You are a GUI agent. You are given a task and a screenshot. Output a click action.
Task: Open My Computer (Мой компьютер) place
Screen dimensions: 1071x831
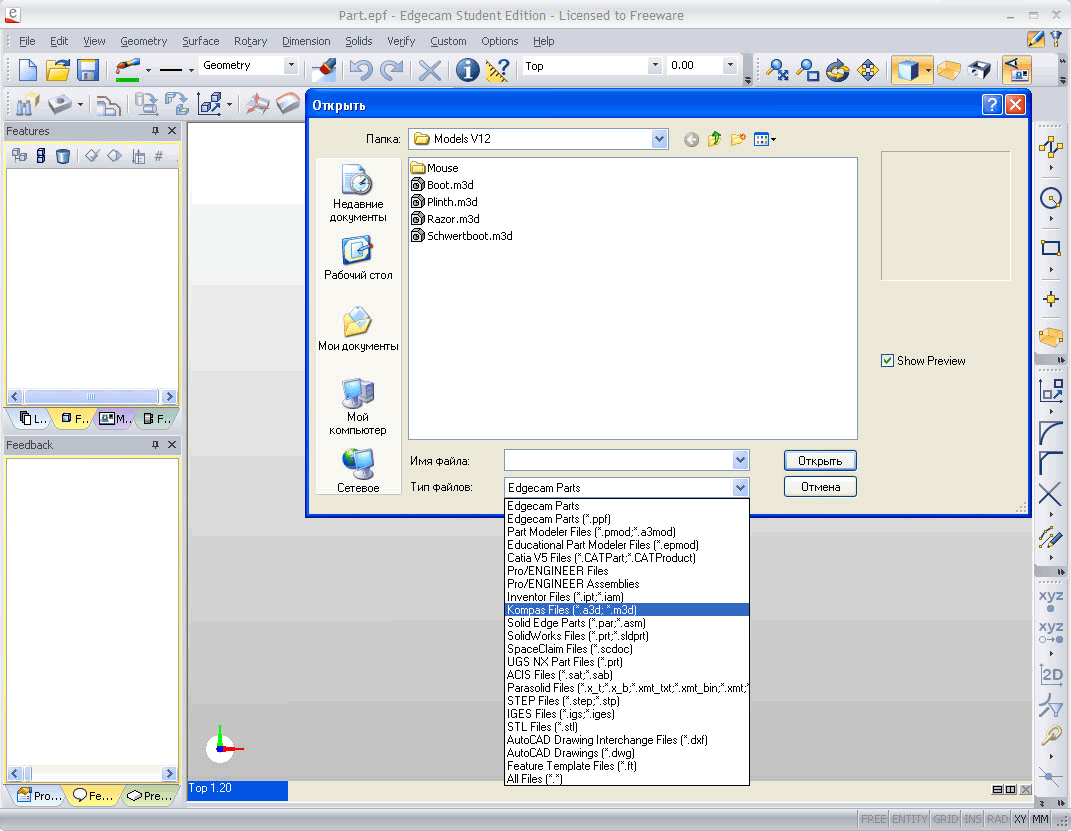pyautogui.click(x=358, y=407)
